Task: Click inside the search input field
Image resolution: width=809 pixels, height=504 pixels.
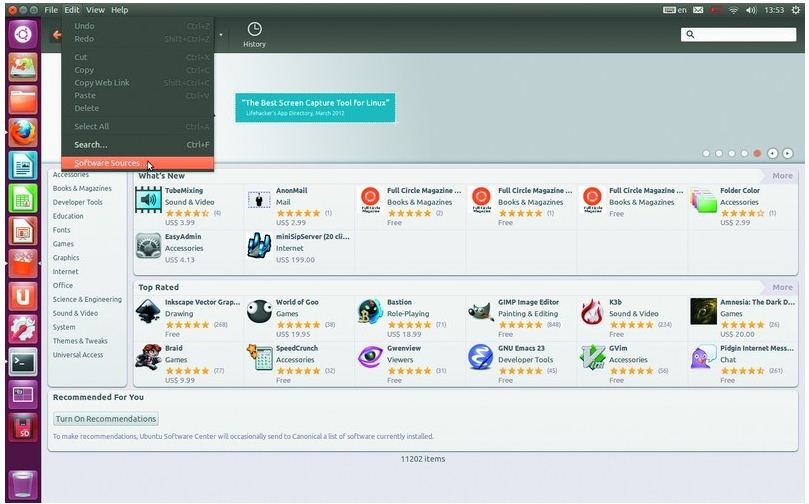Action: pyautogui.click(x=738, y=35)
